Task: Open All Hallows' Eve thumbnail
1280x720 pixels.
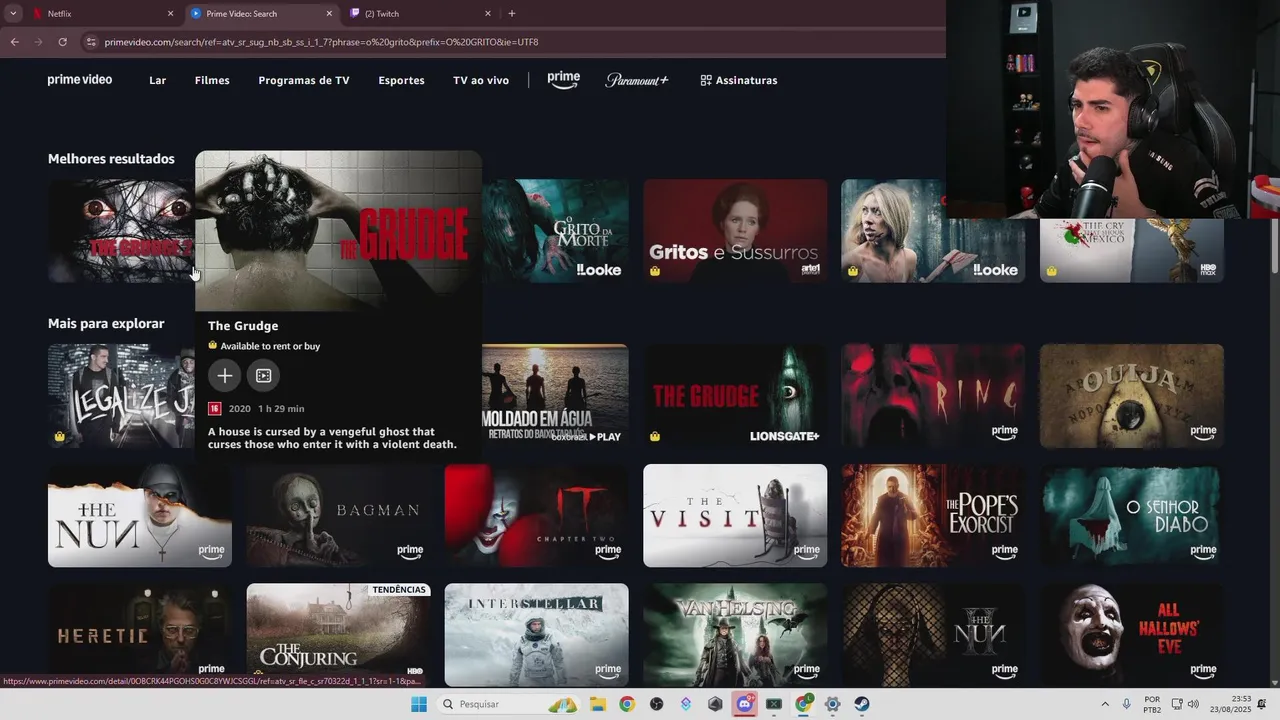Action: 1132,635
